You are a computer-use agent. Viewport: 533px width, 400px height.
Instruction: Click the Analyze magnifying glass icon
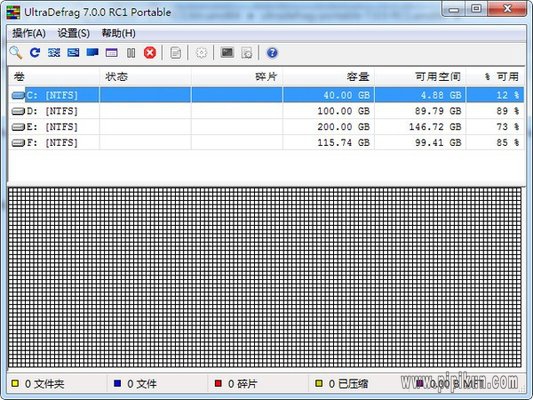[x=16, y=53]
